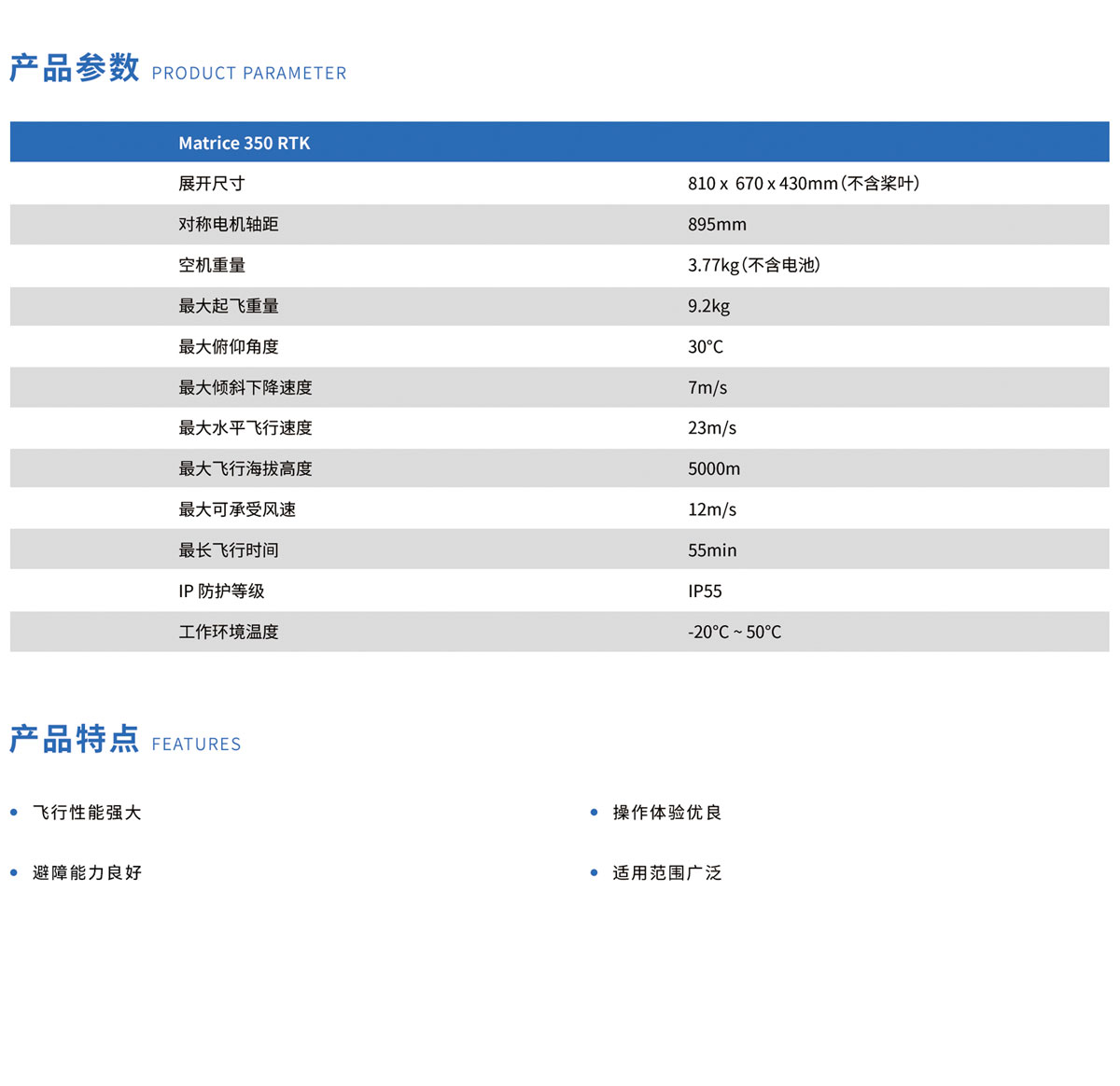
Task: Click the PRODUCT PARAMETER subtitle text
Action: click(x=249, y=73)
